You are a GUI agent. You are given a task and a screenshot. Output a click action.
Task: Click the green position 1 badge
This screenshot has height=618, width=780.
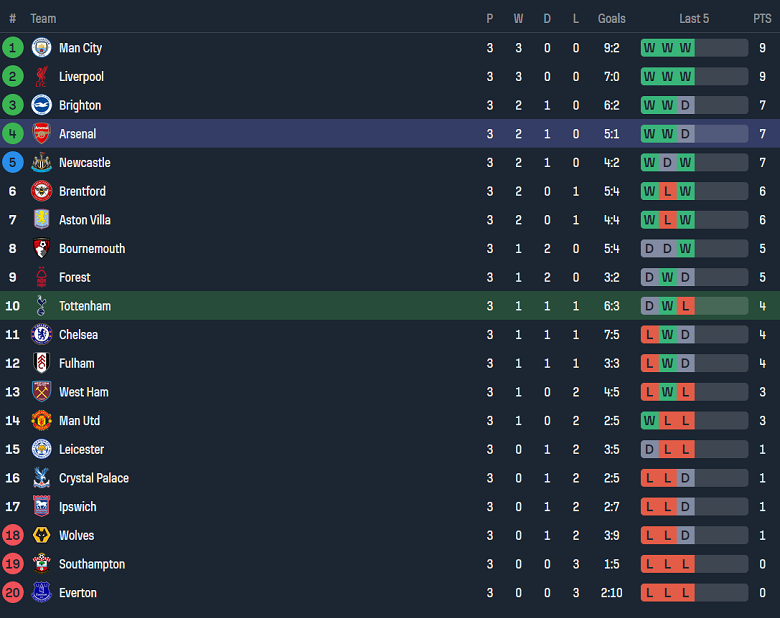tap(13, 48)
